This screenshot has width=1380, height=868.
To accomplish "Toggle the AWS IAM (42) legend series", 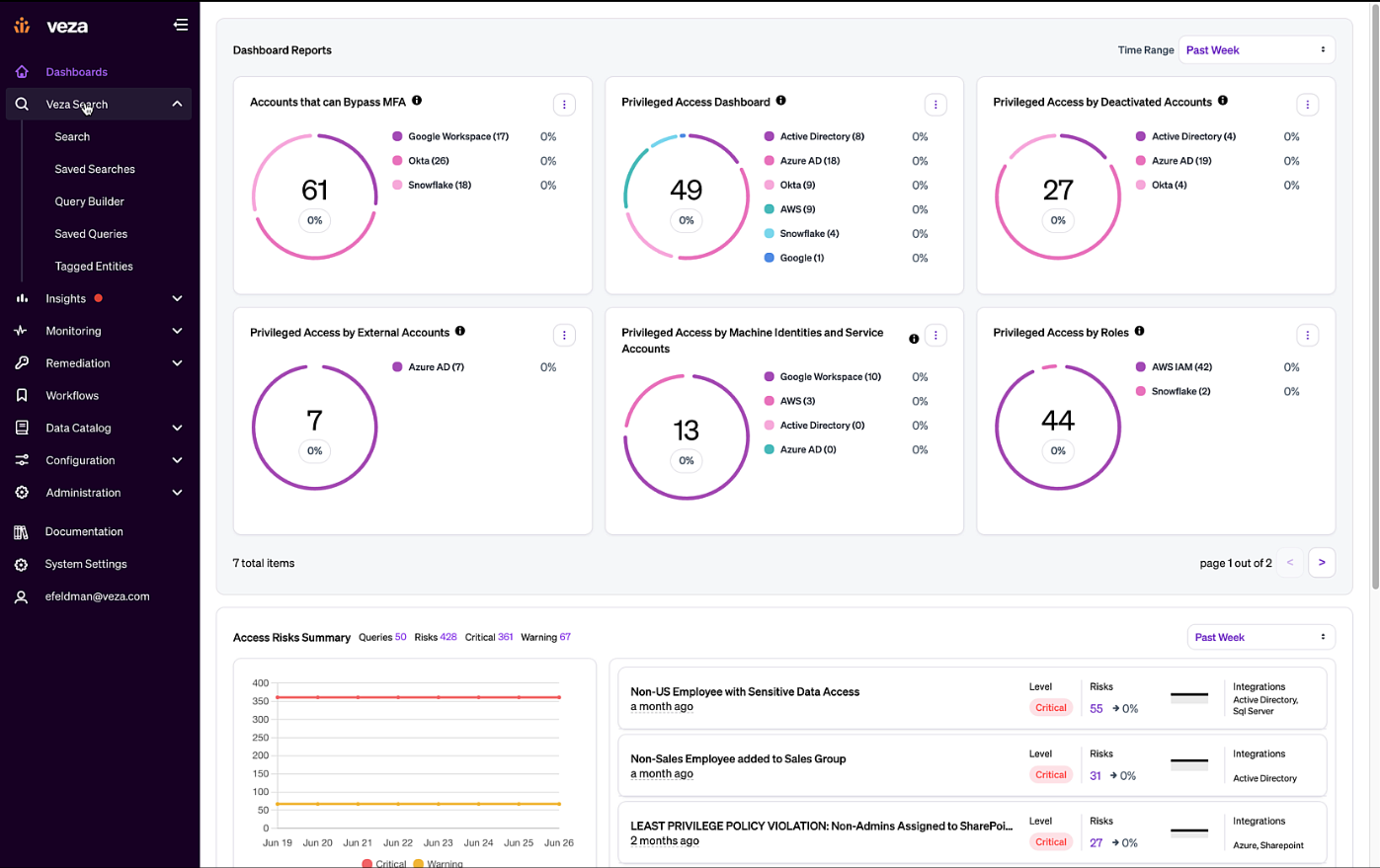I will click(1180, 367).
